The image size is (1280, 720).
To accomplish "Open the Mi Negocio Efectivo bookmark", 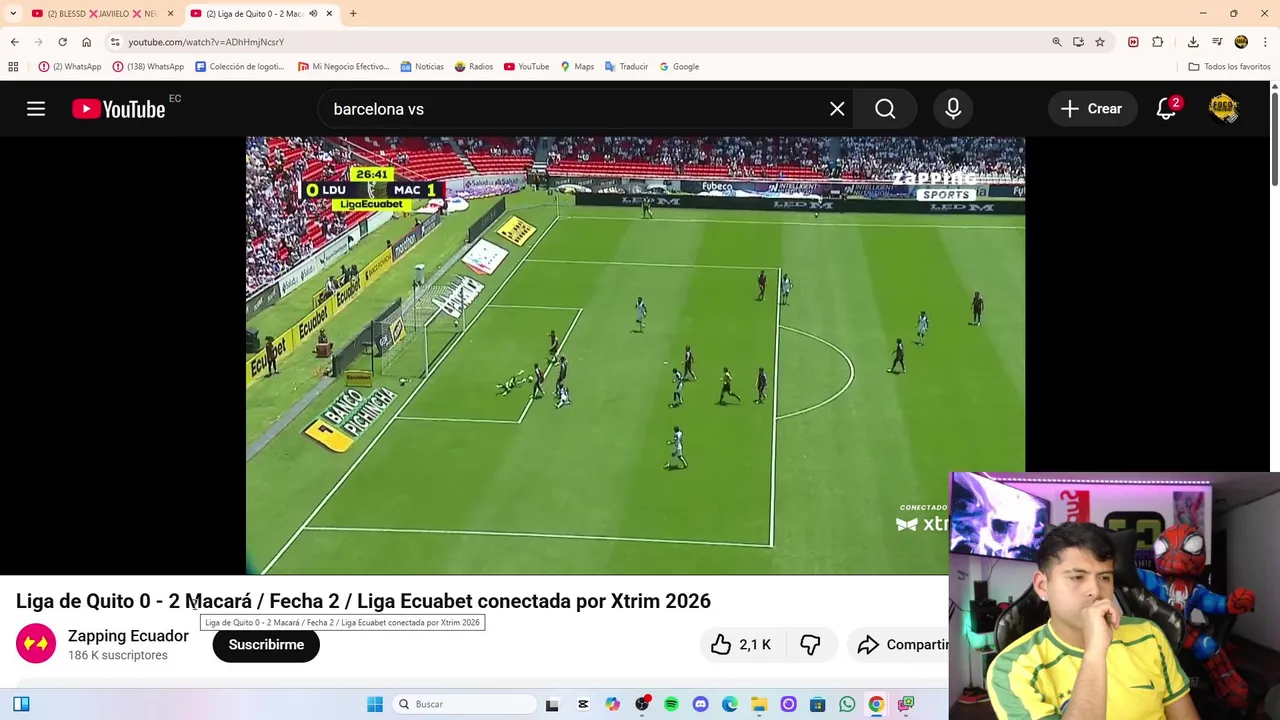I will pos(343,67).
